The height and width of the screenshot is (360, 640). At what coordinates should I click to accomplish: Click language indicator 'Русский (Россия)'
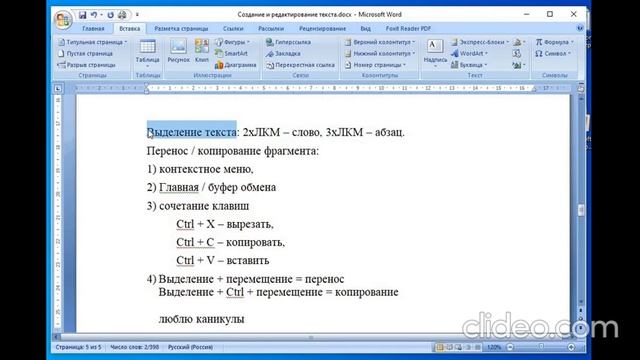pos(190,347)
